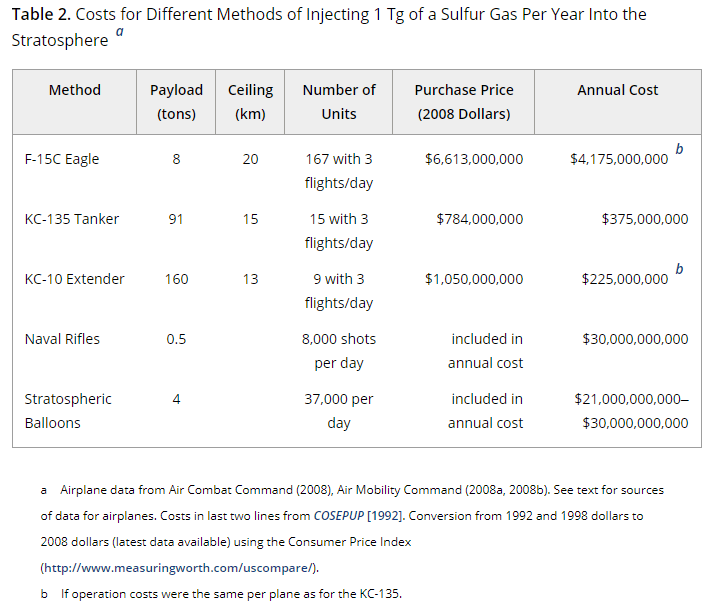This screenshot has width=721, height=613.
Task: Select the KC-10 Extender row label
Action: click(x=75, y=279)
